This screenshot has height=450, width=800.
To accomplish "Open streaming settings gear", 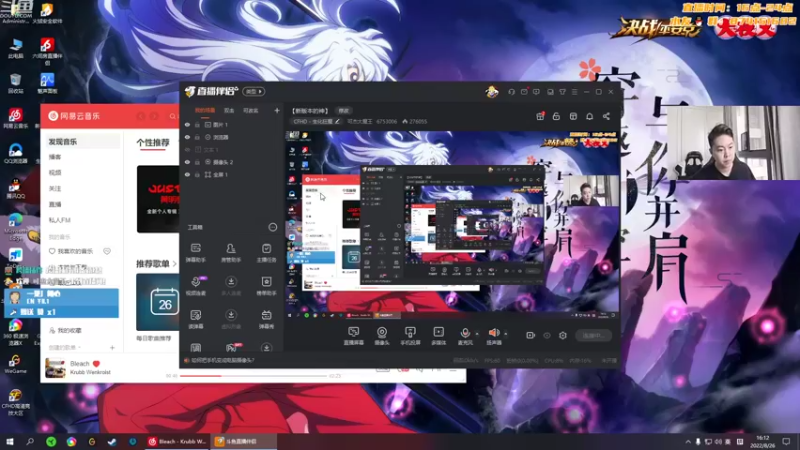I will tap(563, 335).
